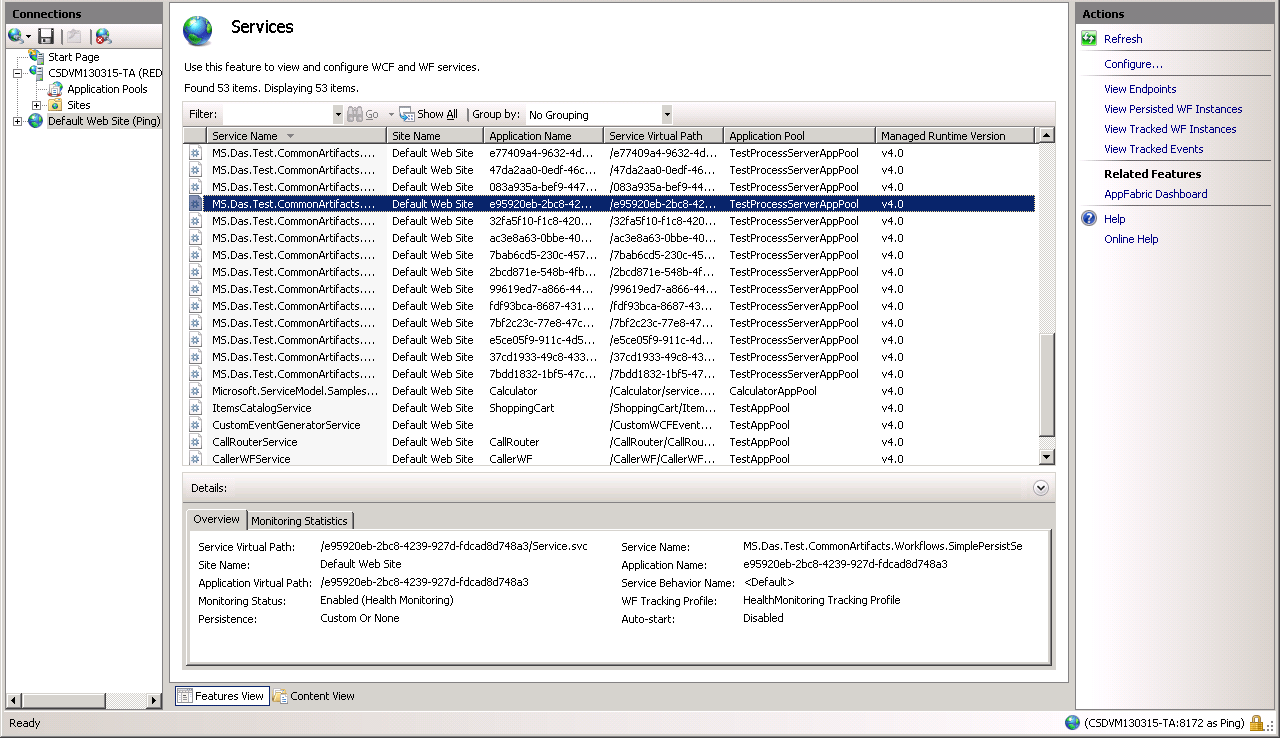Open the Create New Connection globe icon
The image size is (1280, 738).
click(x=15, y=36)
